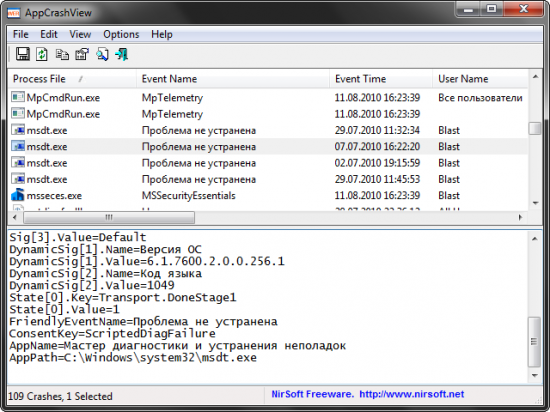
Task: Open the Properties toolbar icon
Action: (x=82, y=54)
